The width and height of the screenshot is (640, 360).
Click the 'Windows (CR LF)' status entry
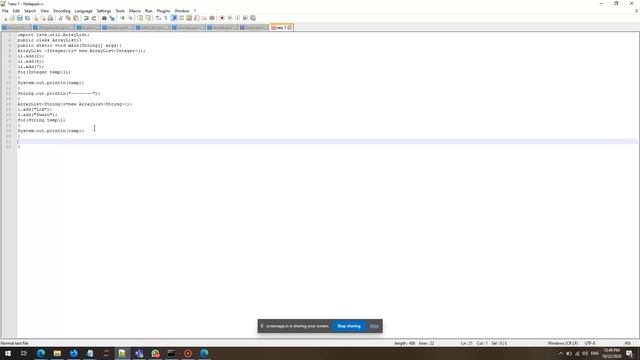click(562, 343)
